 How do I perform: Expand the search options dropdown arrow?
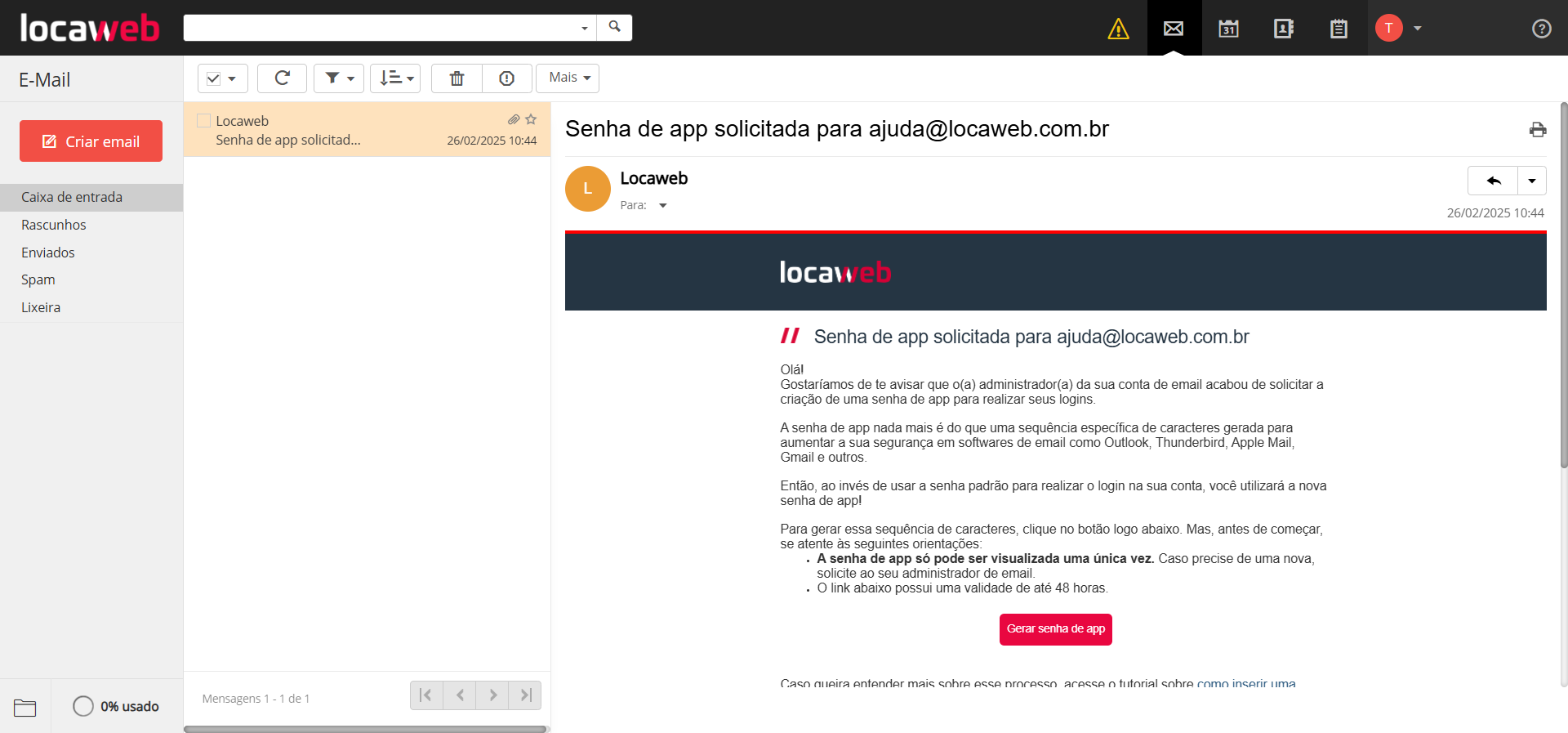(584, 28)
